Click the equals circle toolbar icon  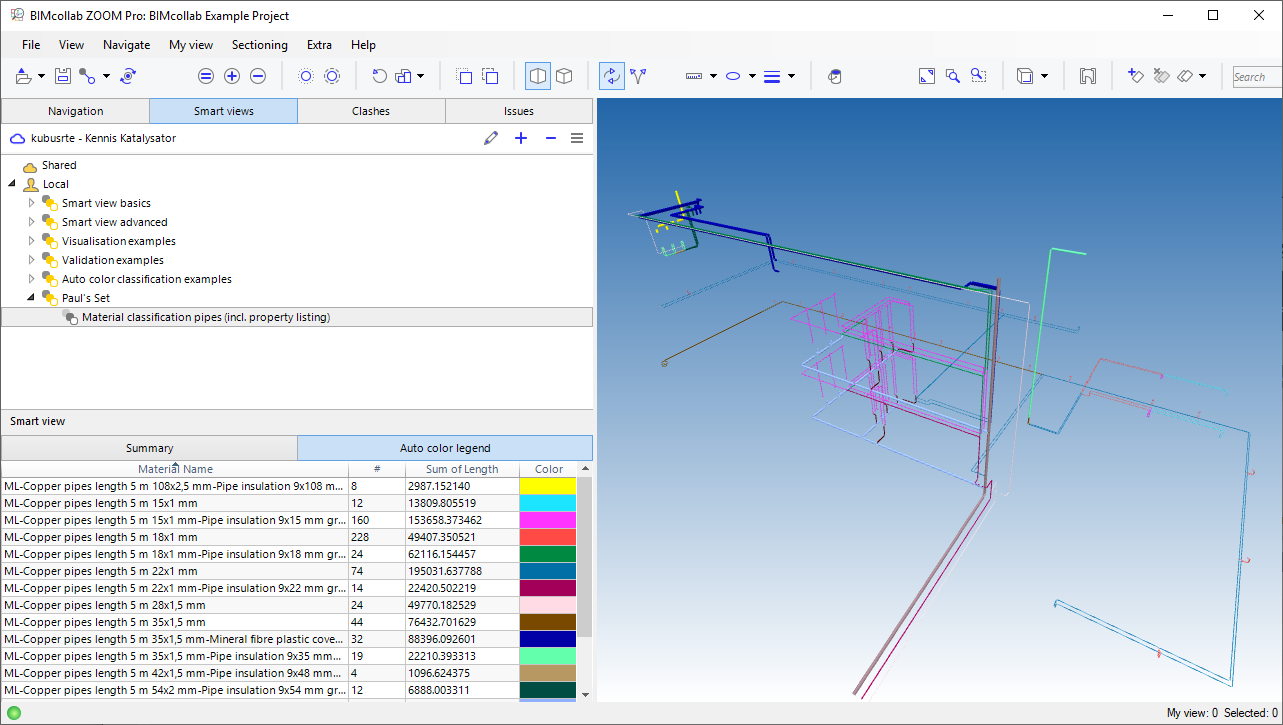pos(206,76)
